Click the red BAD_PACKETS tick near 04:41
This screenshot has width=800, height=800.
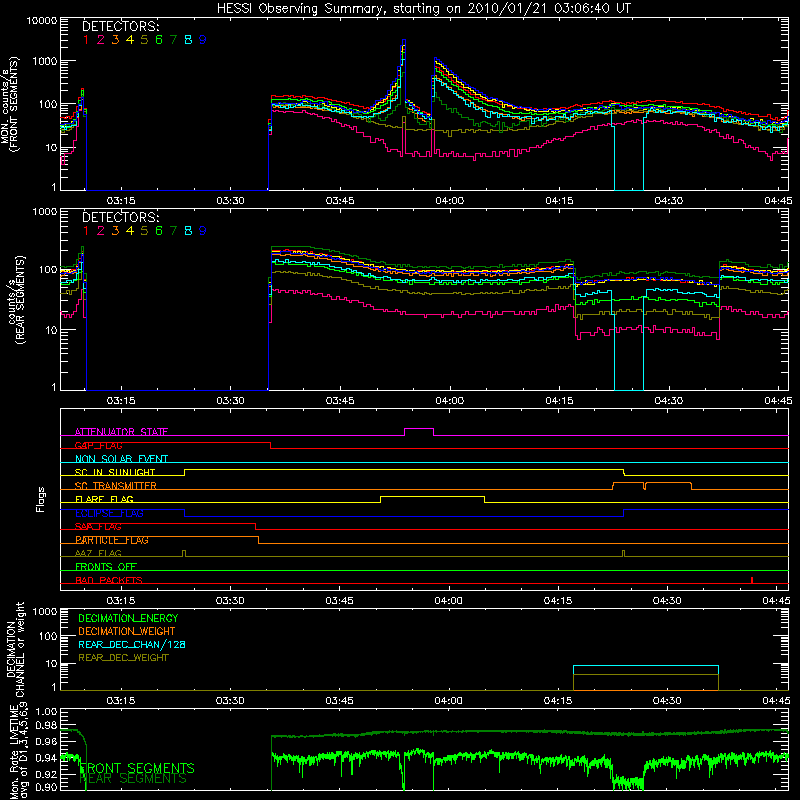click(x=752, y=580)
